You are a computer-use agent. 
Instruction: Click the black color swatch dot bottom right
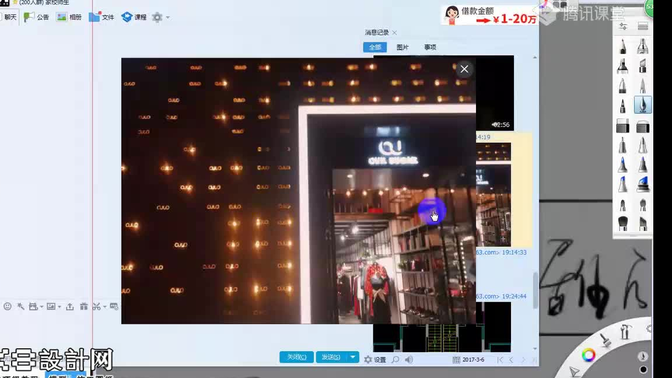point(643,369)
